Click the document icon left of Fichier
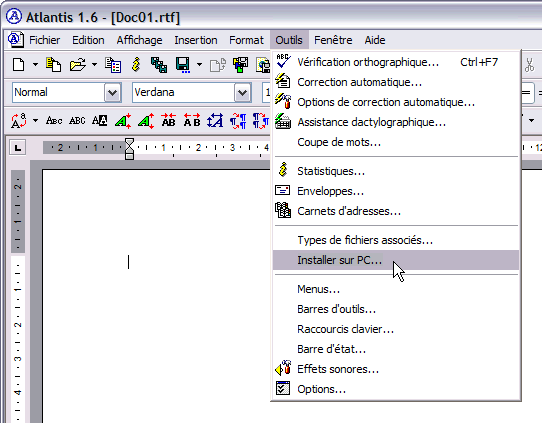542x423 pixels. [16, 39]
